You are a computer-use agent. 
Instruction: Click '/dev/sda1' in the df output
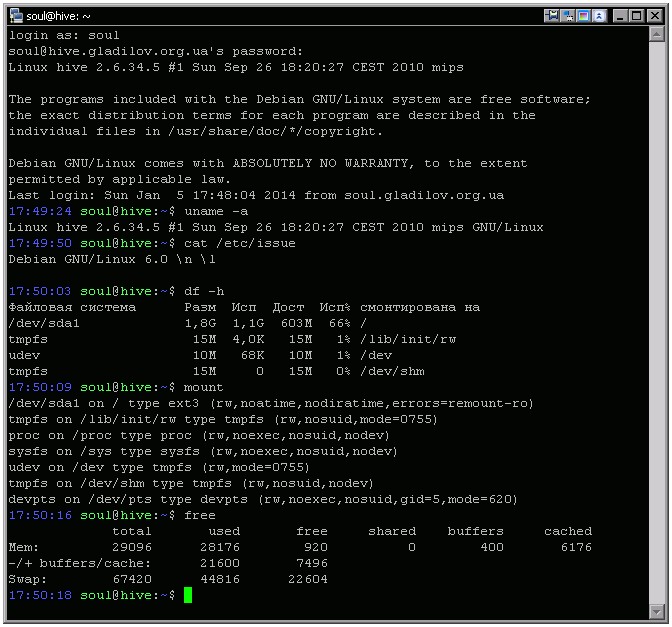[44, 323]
